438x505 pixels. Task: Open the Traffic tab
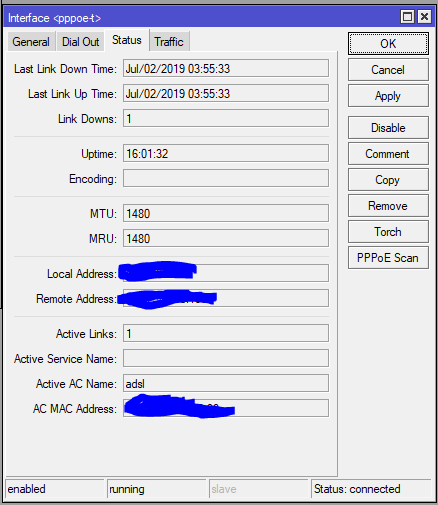(169, 42)
